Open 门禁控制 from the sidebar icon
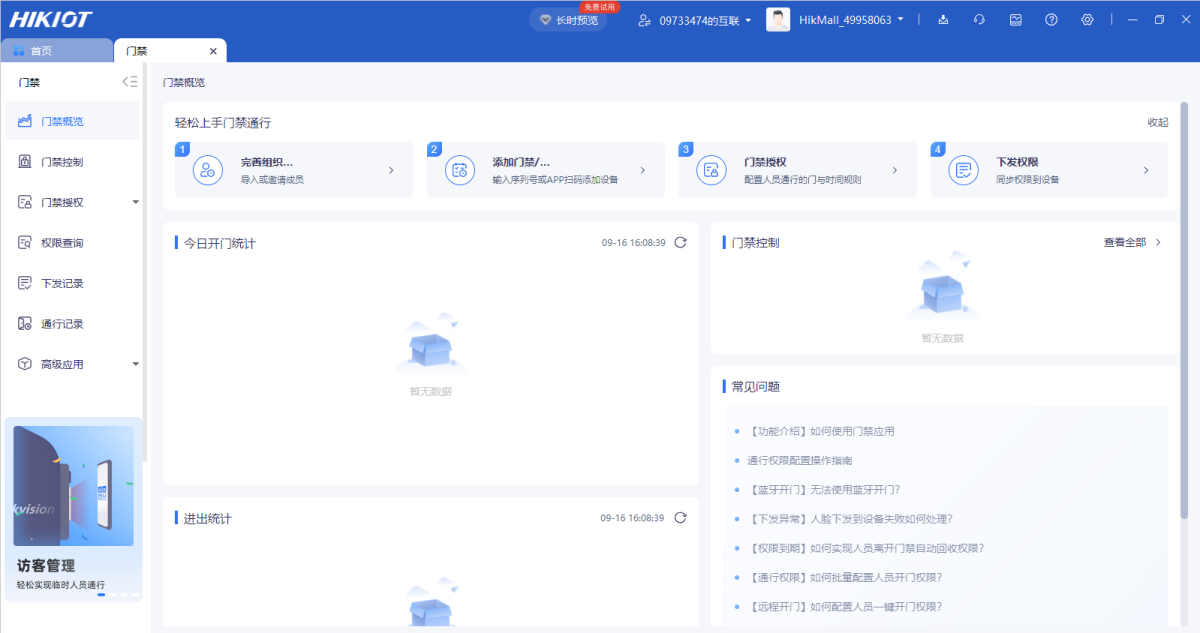Viewport: 1200px width, 633px height. pos(25,161)
